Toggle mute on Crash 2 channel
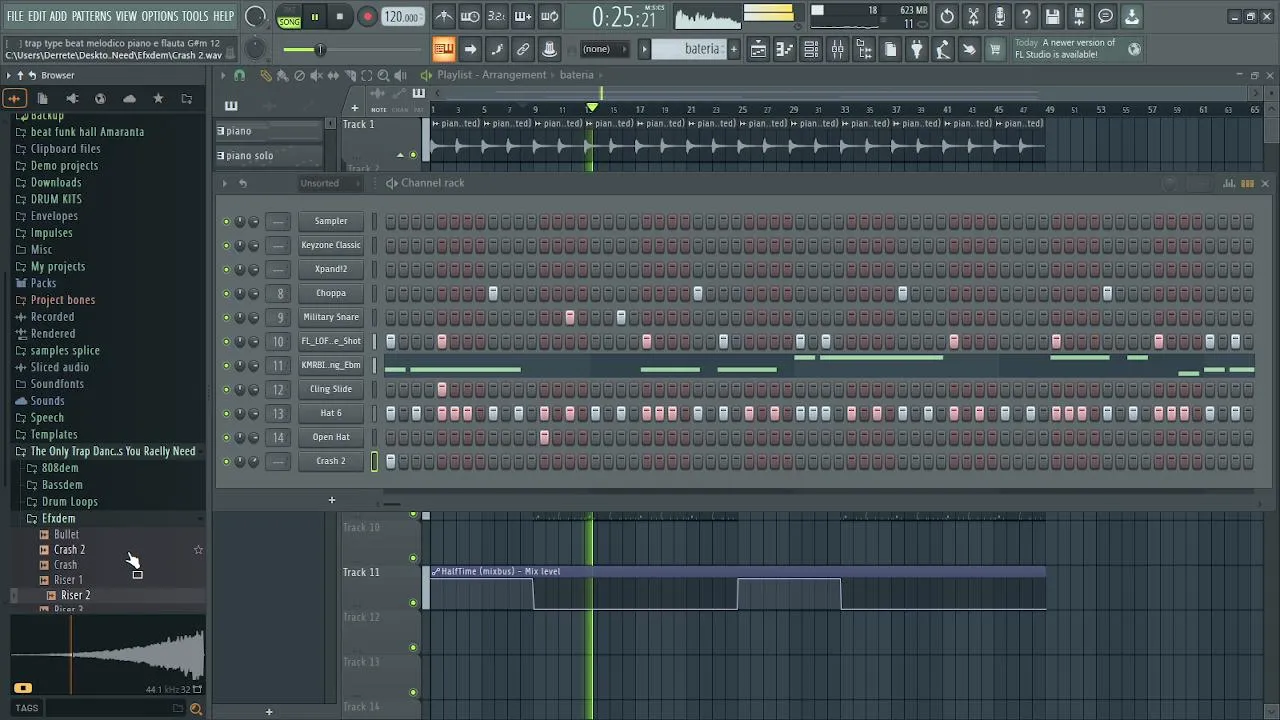The image size is (1280, 720). 226,461
